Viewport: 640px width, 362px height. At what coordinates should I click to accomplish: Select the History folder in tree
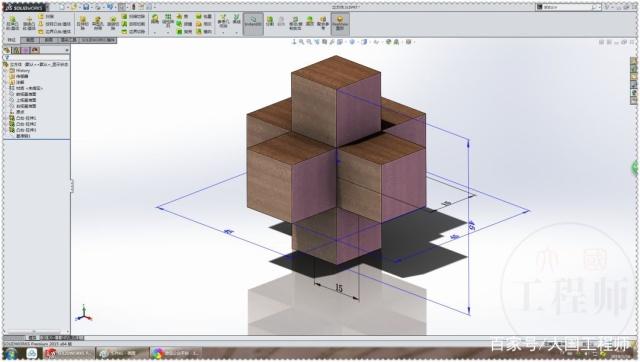click(x=20, y=71)
